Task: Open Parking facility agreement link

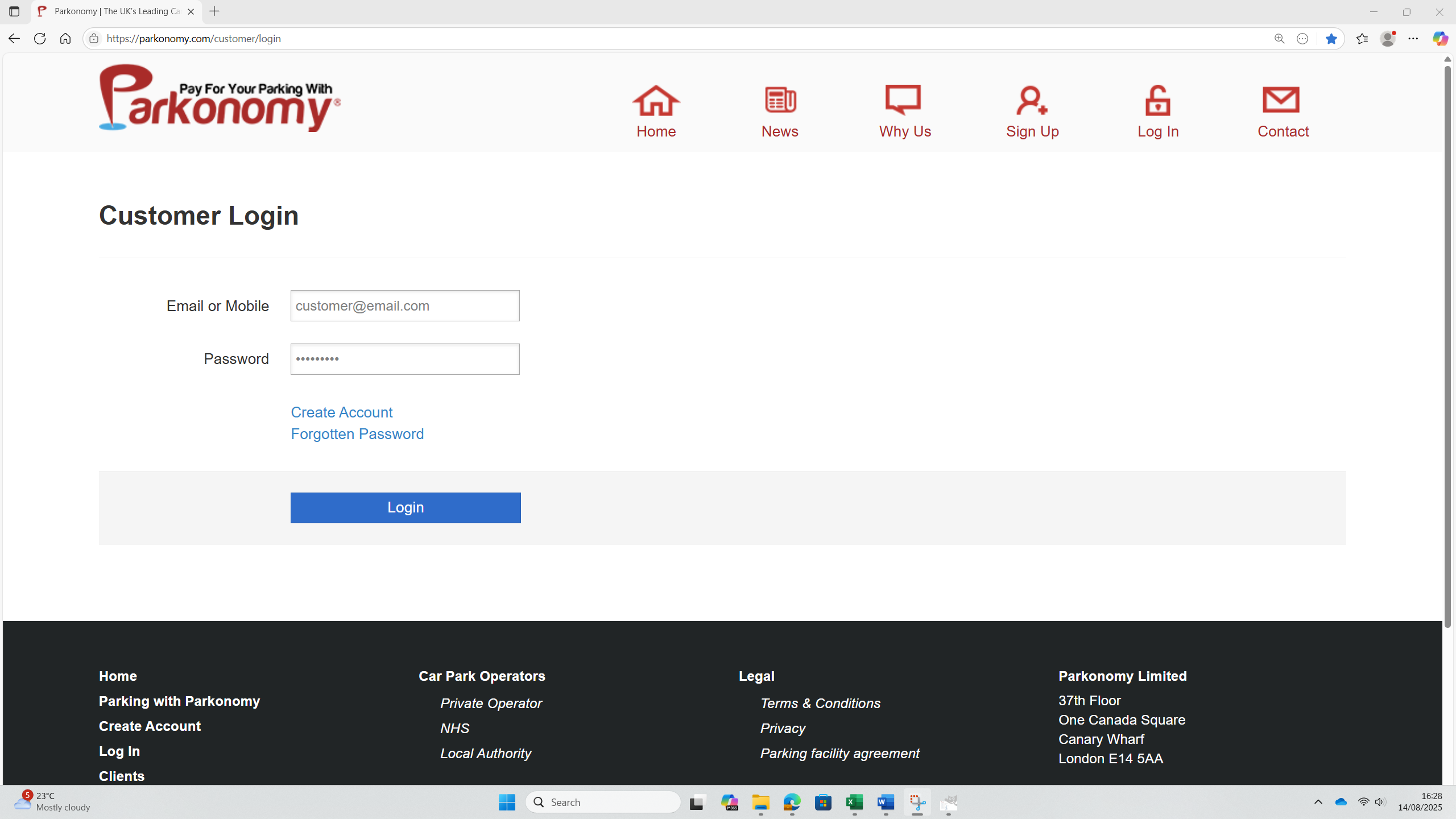Action: [x=839, y=754]
